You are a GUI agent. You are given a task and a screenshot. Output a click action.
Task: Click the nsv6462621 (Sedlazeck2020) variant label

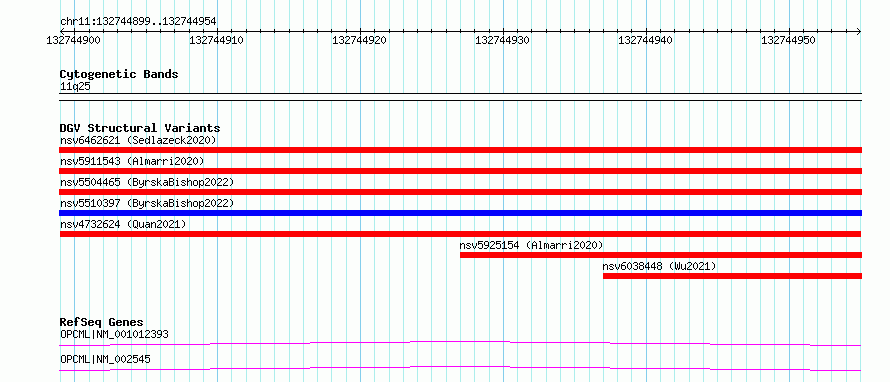pyautogui.click(x=138, y=140)
